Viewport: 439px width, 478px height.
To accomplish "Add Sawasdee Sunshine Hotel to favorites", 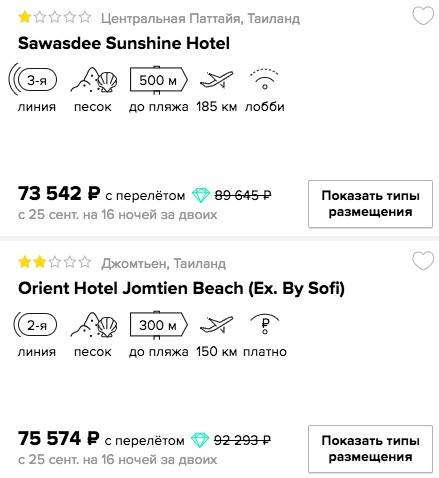I will click(x=423, y=16).
